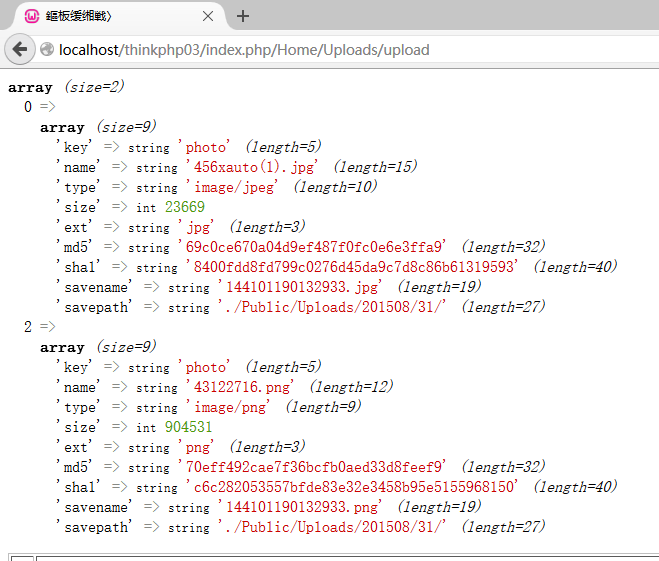Go back using the browser back arrow
The height and width of the screenshot is (561, 659).
20,49
